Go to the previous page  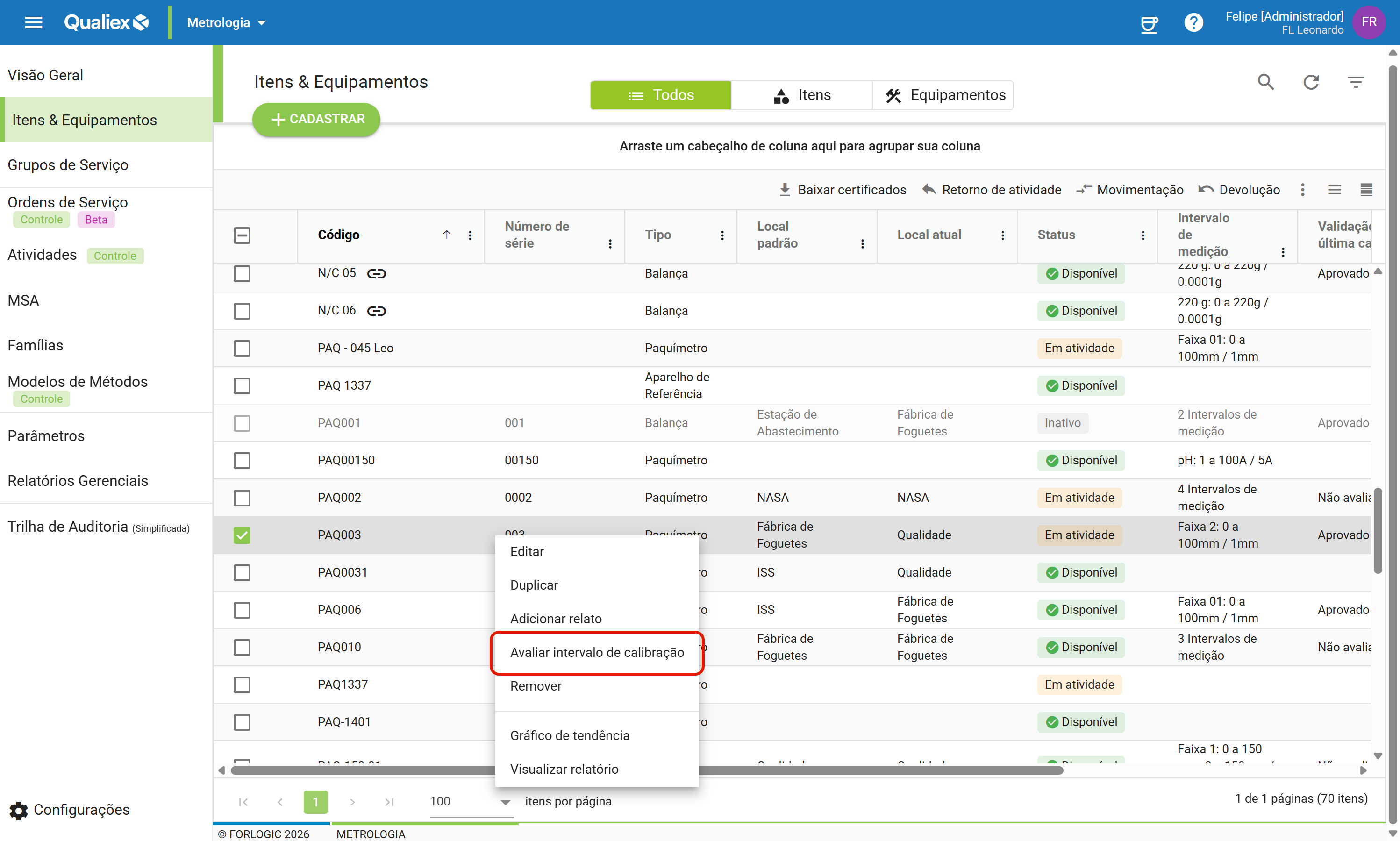[279, 802]
